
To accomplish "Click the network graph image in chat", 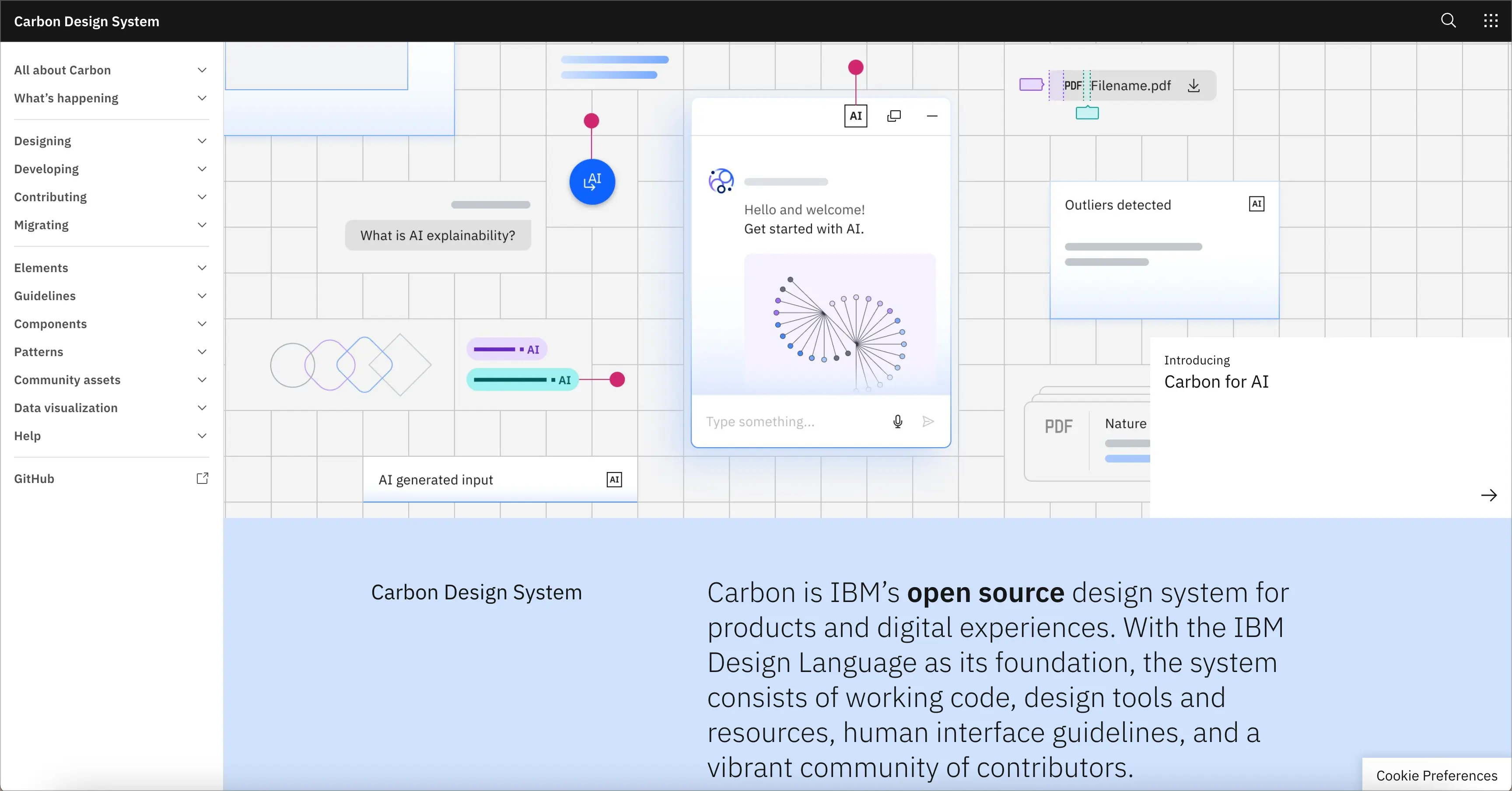I will coord(840,324).
